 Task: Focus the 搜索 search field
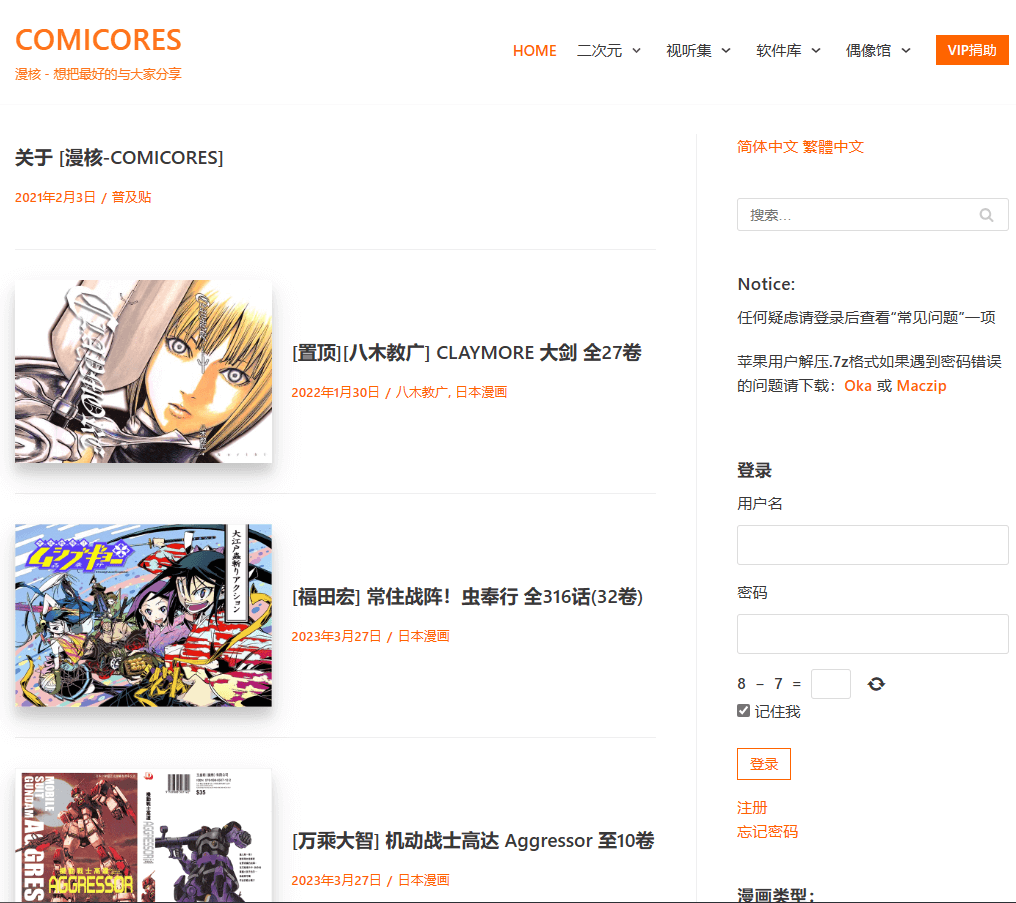point(873,214)
